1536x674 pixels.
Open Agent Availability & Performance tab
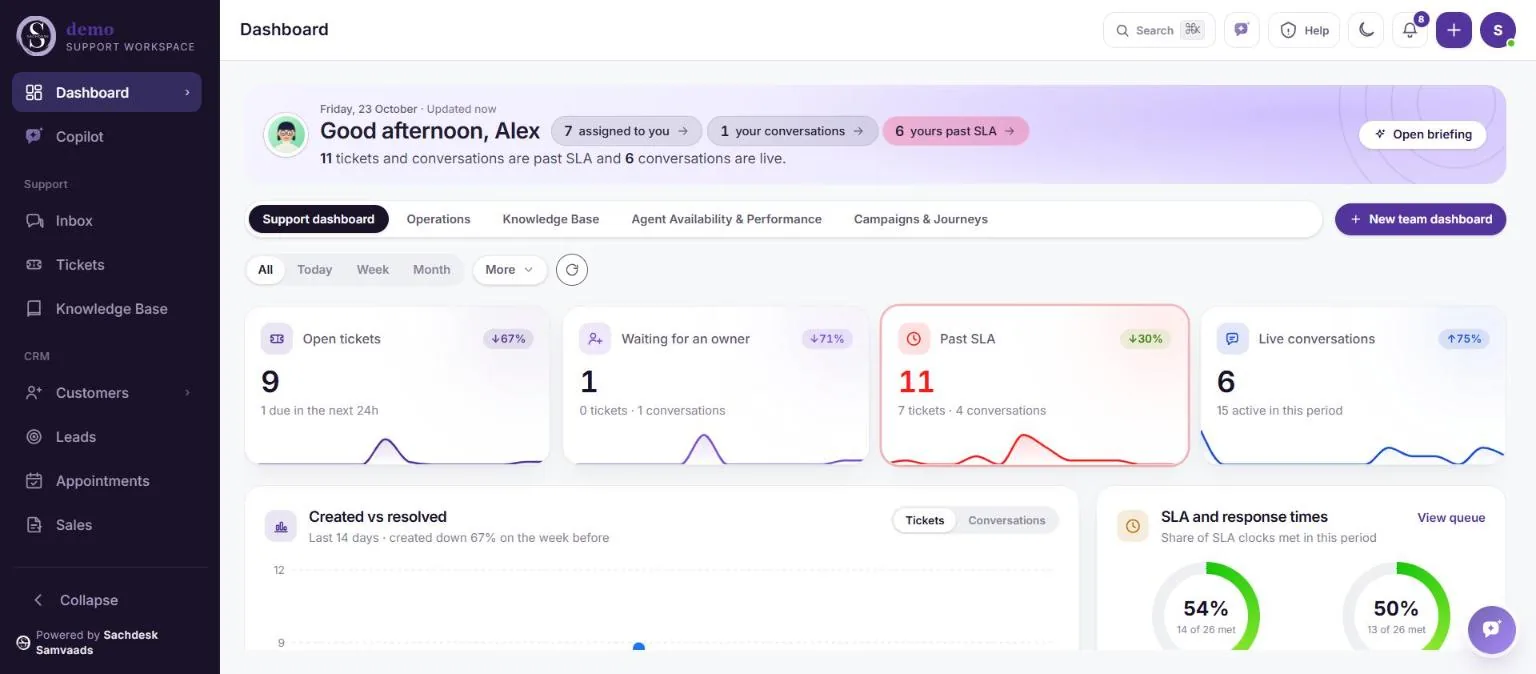[727, 219]
